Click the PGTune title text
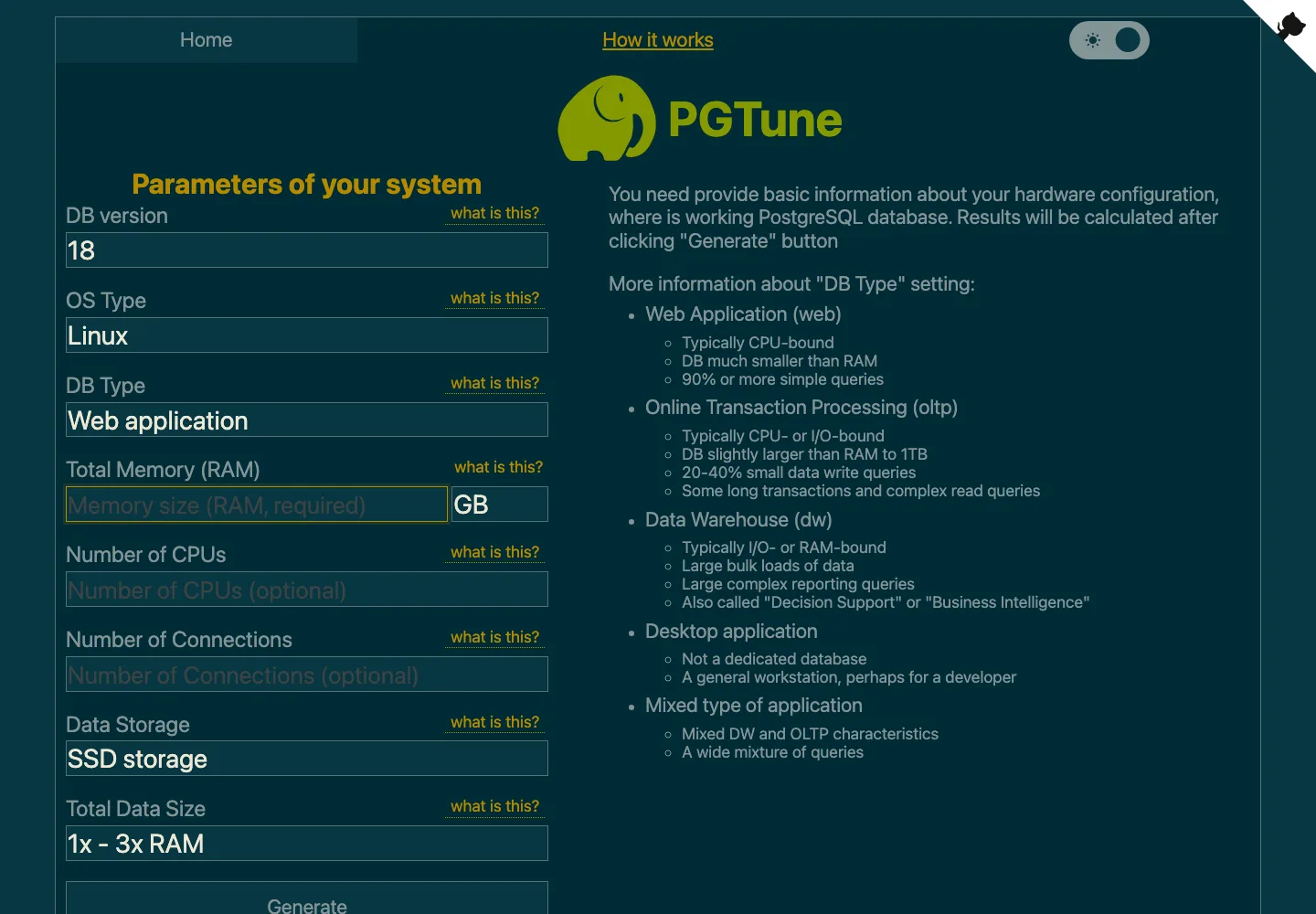The image size is (1316, 914). click(x=755, y=120)
